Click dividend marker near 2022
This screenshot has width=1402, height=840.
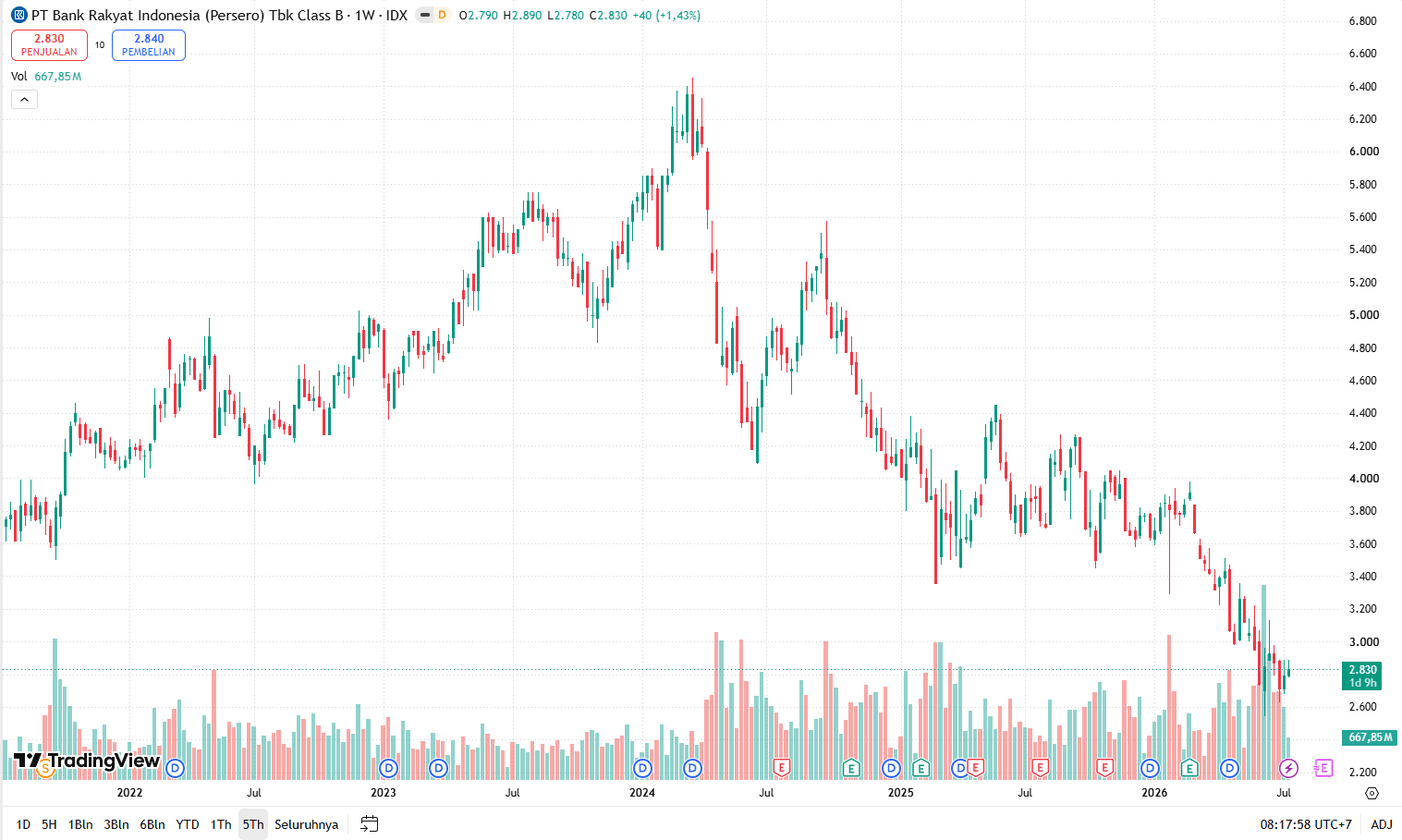(175, 768)
